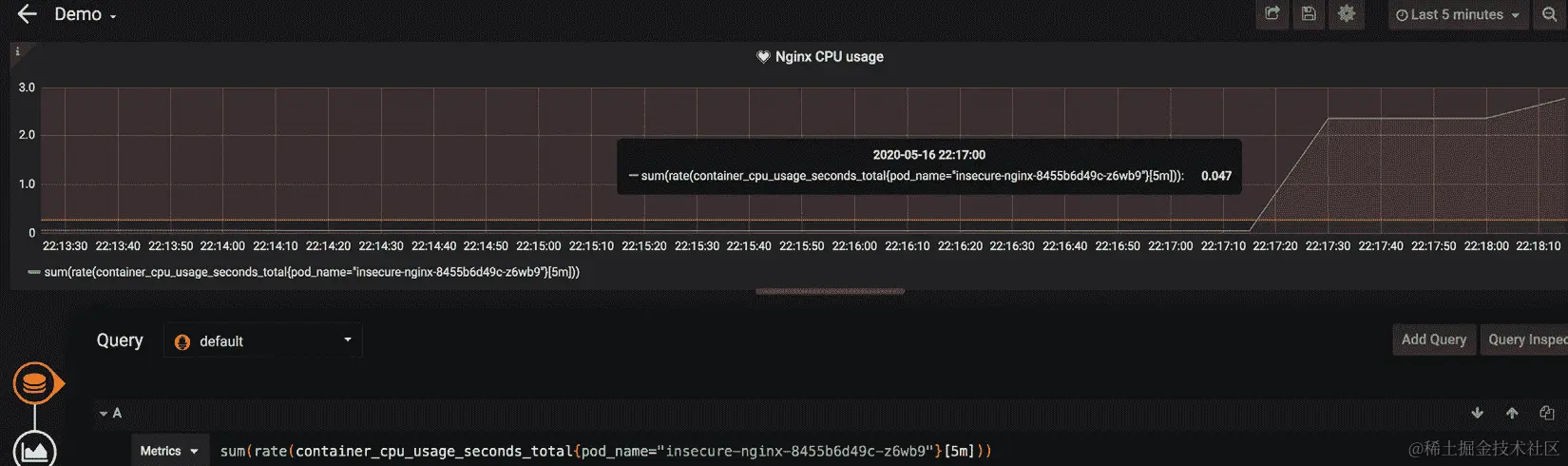Image resolution: width=1568 pixels, height=466 pixels.
Task: Open the Demo dashboard title dropdown
Action: 86,14
